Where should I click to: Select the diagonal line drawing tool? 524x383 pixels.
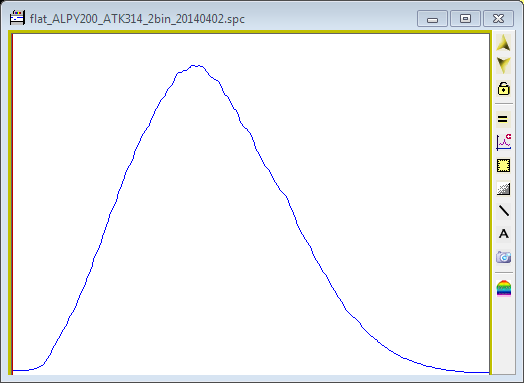[504, 211]
